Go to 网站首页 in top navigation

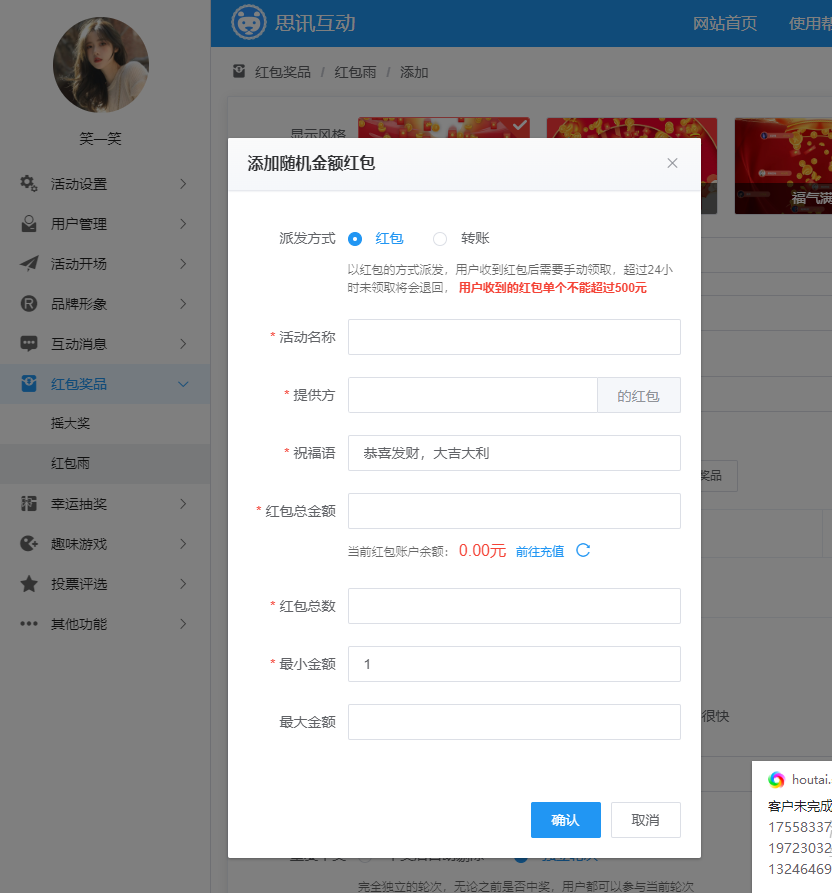point(724,23)
